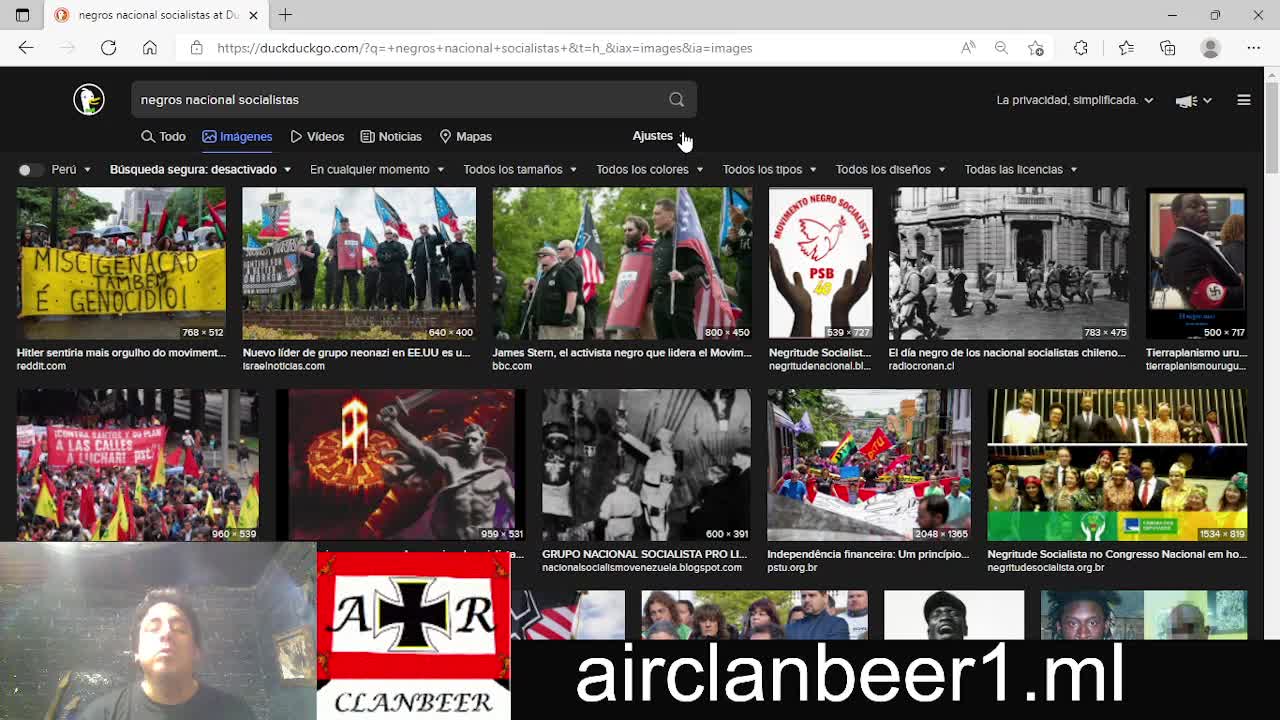Select the browser tab titled negros nacional socialistas
This screenshot has height=720, width=1280.
click(x=155, y=15)
